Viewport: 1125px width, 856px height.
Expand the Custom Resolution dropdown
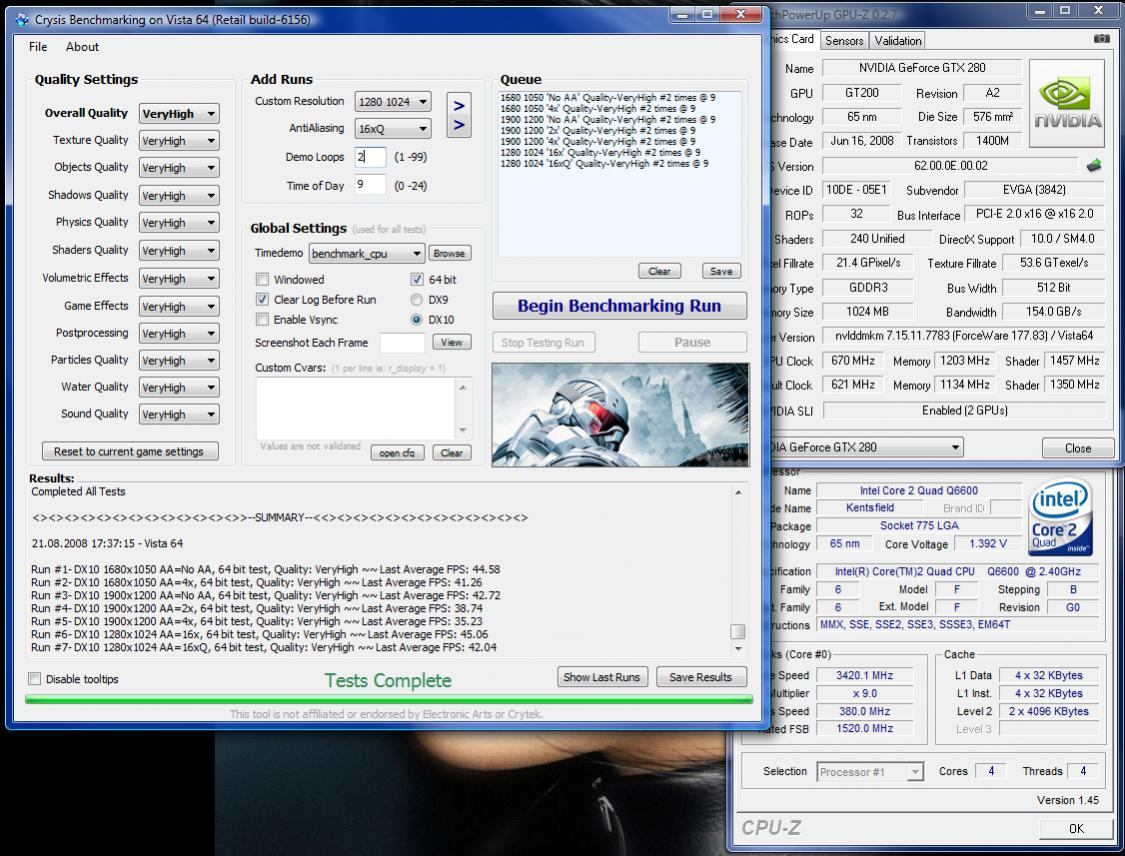pyautogui.click(x=392, y=102)
